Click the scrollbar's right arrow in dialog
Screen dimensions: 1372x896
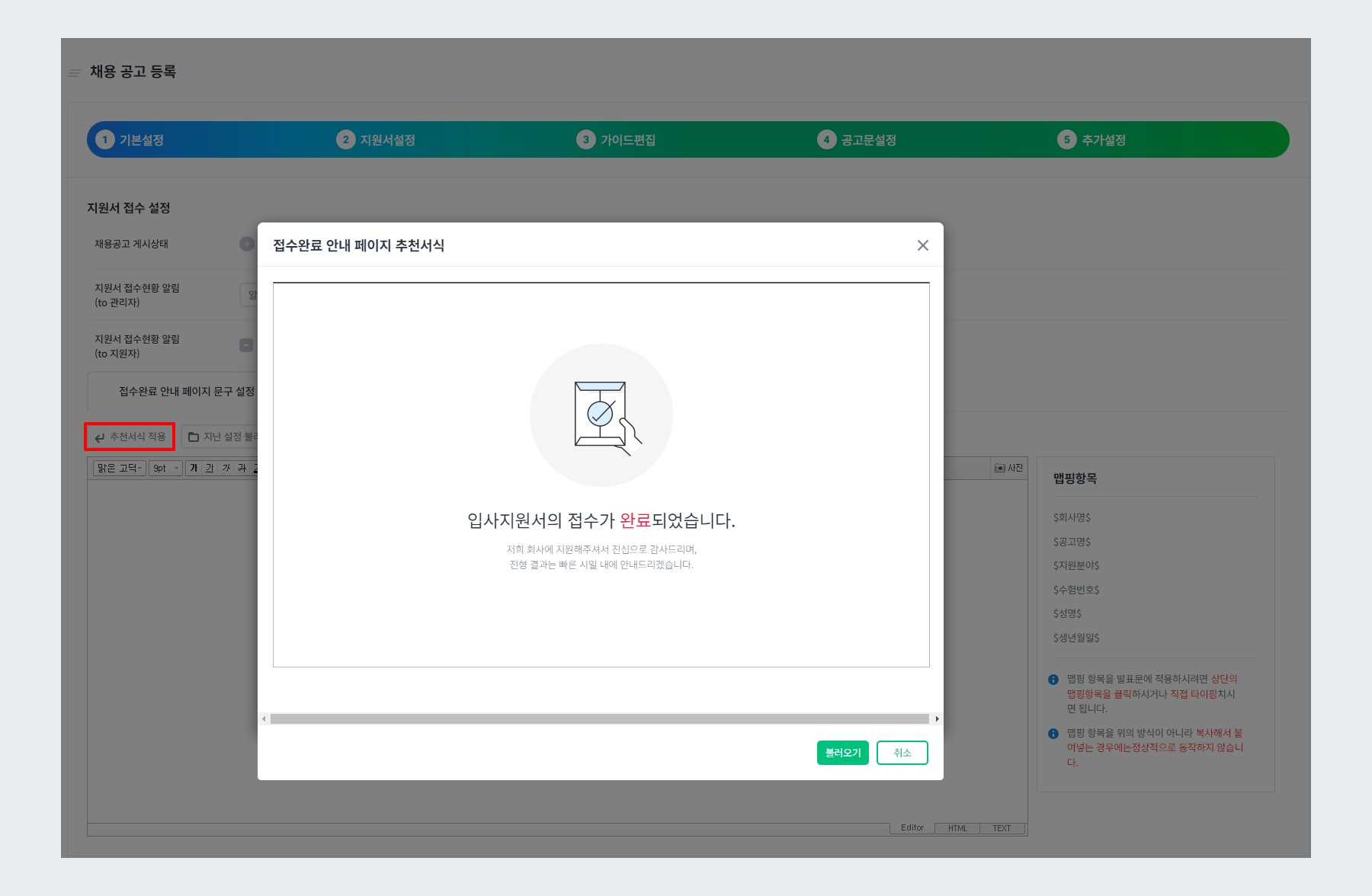[937, 719]
